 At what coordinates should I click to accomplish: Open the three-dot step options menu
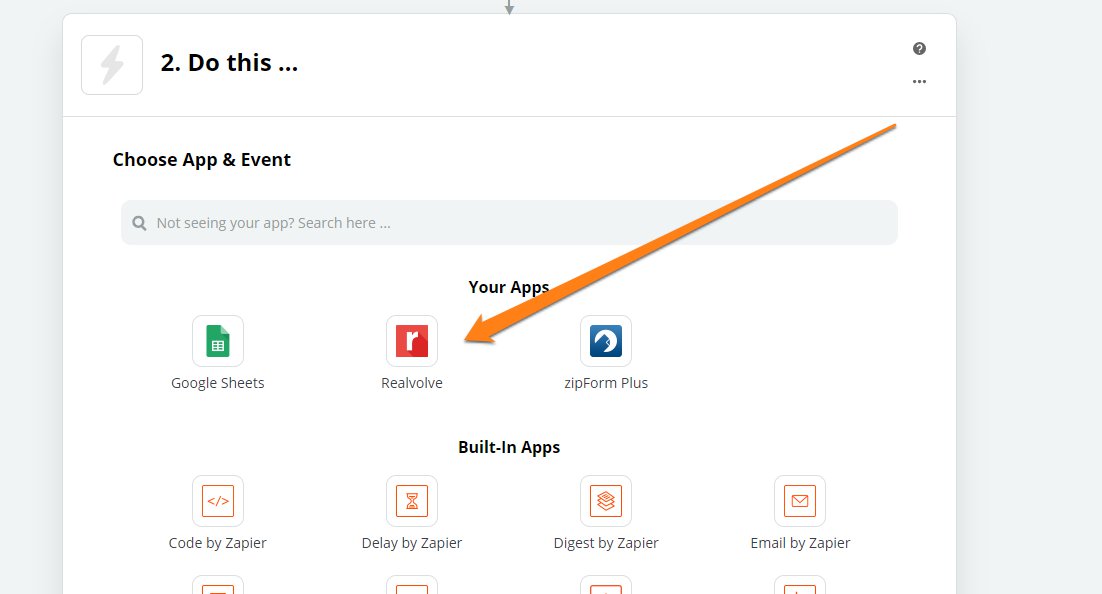[919, 82]
